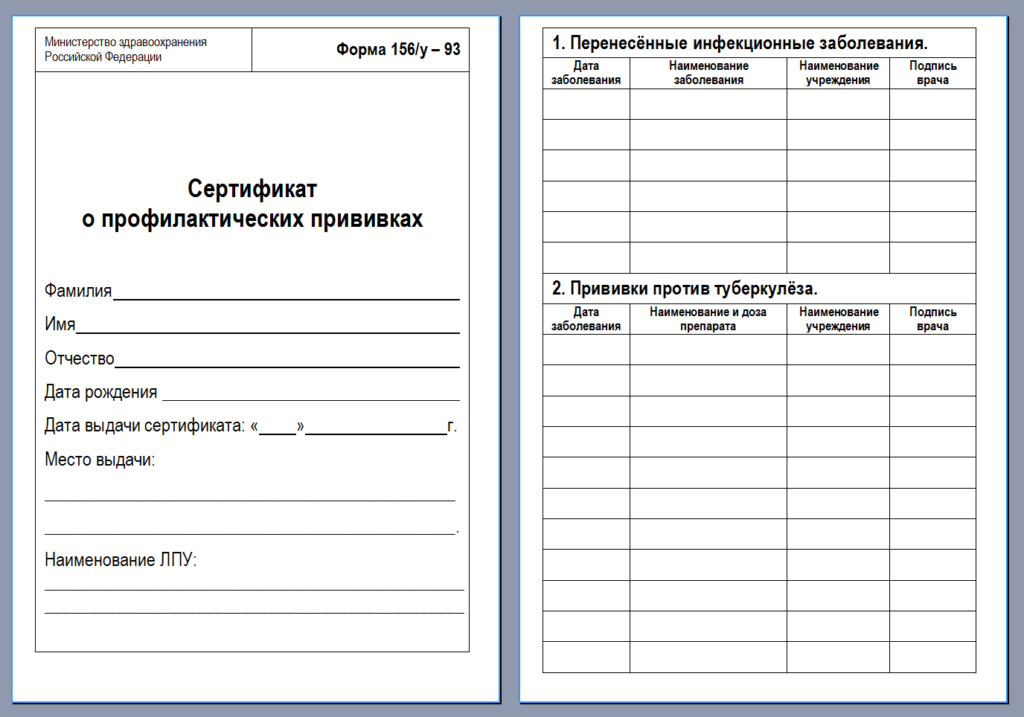The width and height of the screenshot is (1024, 717).
Task: Click last row date cell in tuberculosis table
Action: (x=586, y=657)
